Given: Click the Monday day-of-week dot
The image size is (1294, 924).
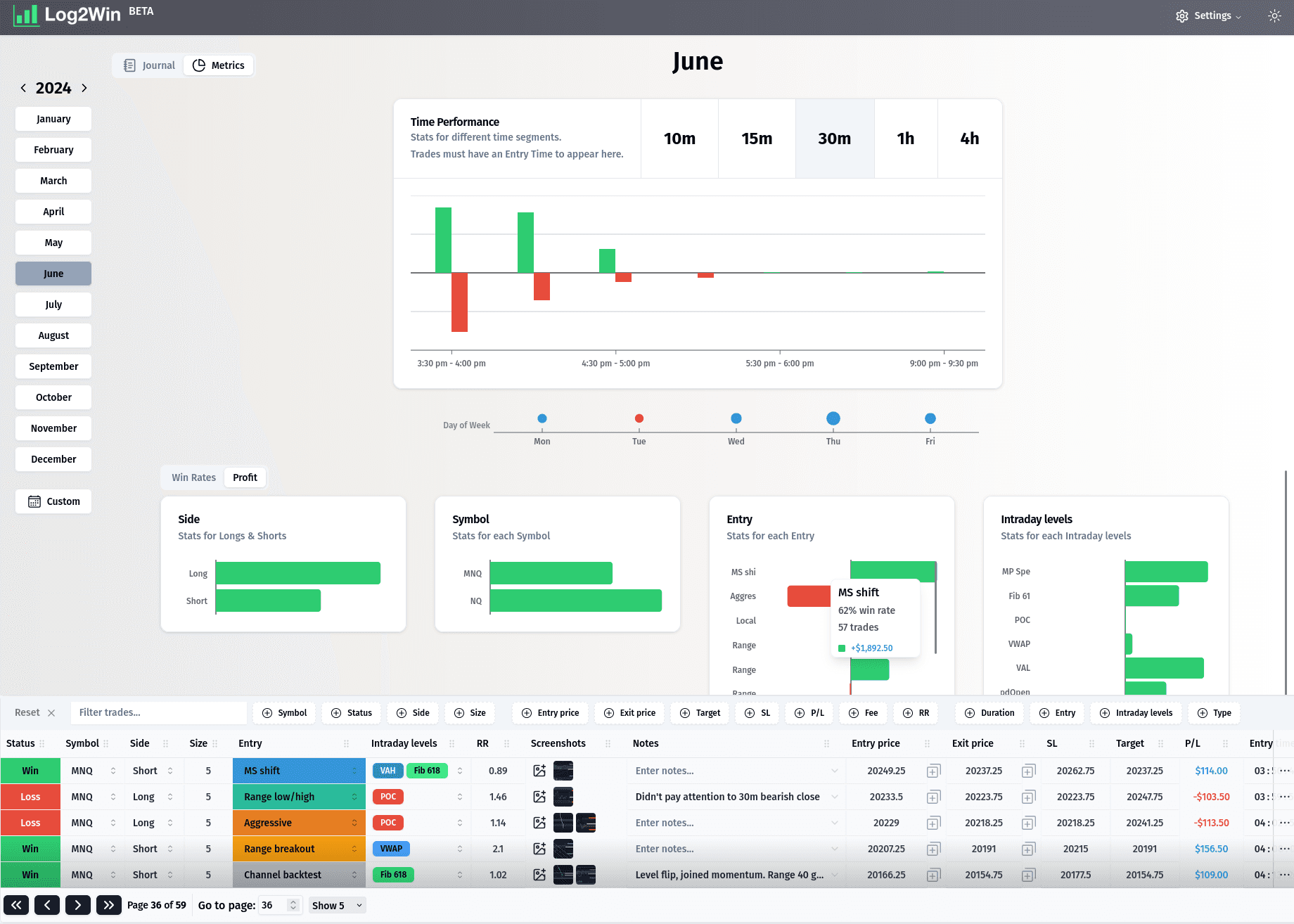Looking at the screenshot, I should tap(542, 418).
